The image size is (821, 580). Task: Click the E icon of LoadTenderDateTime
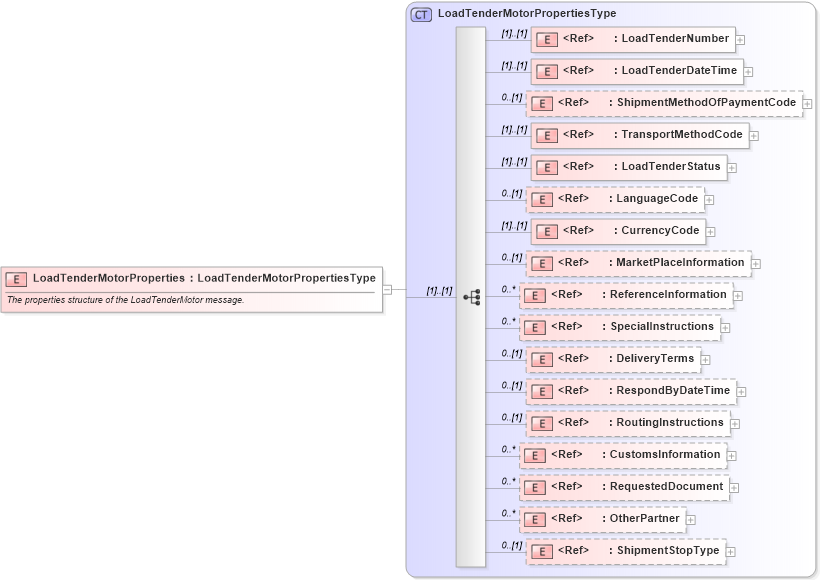click(x=547, y=71)
